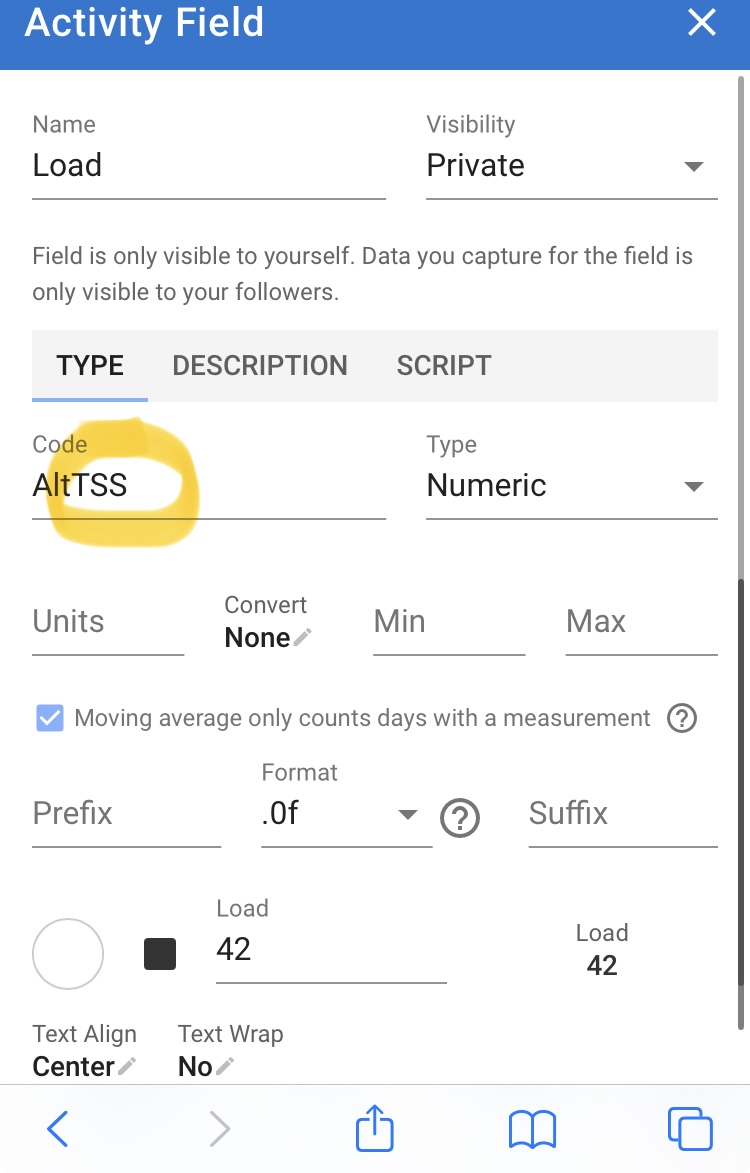Screen dimensions: 750x1173
Task: Switch to the DESCRIPTION tab
Action: click(x=259, y=366)
